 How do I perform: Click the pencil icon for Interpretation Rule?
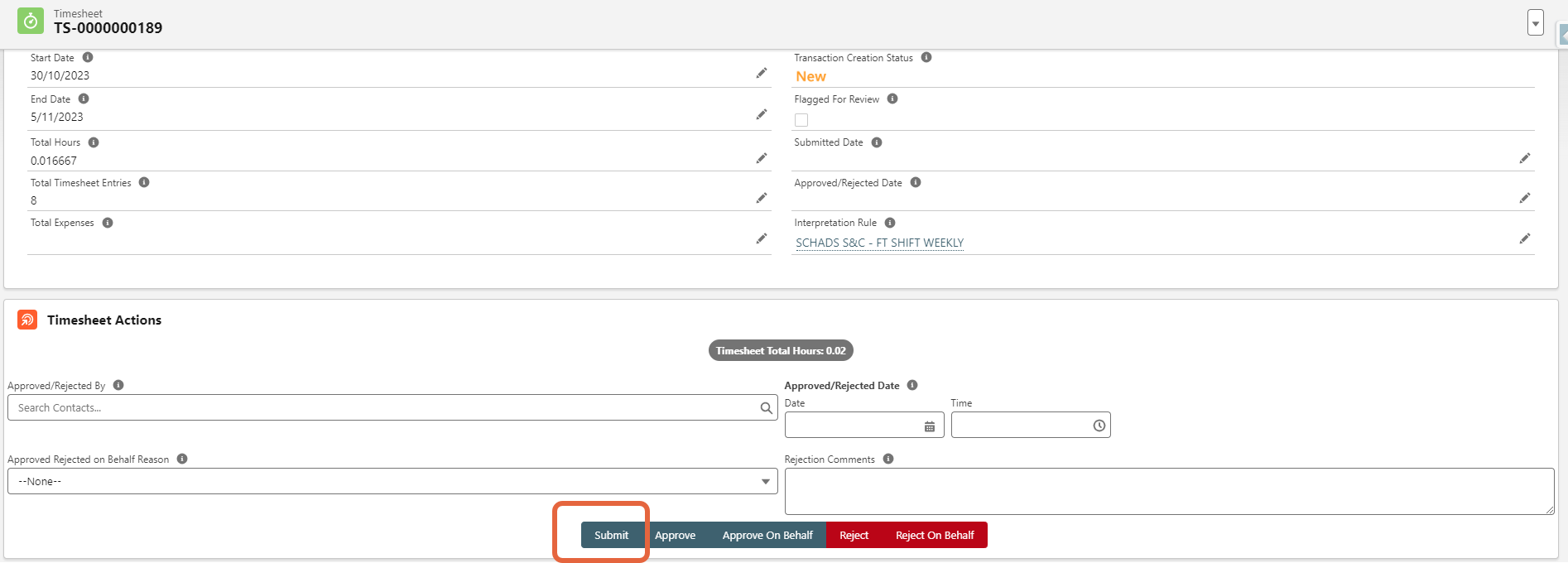pos(1524,239)
